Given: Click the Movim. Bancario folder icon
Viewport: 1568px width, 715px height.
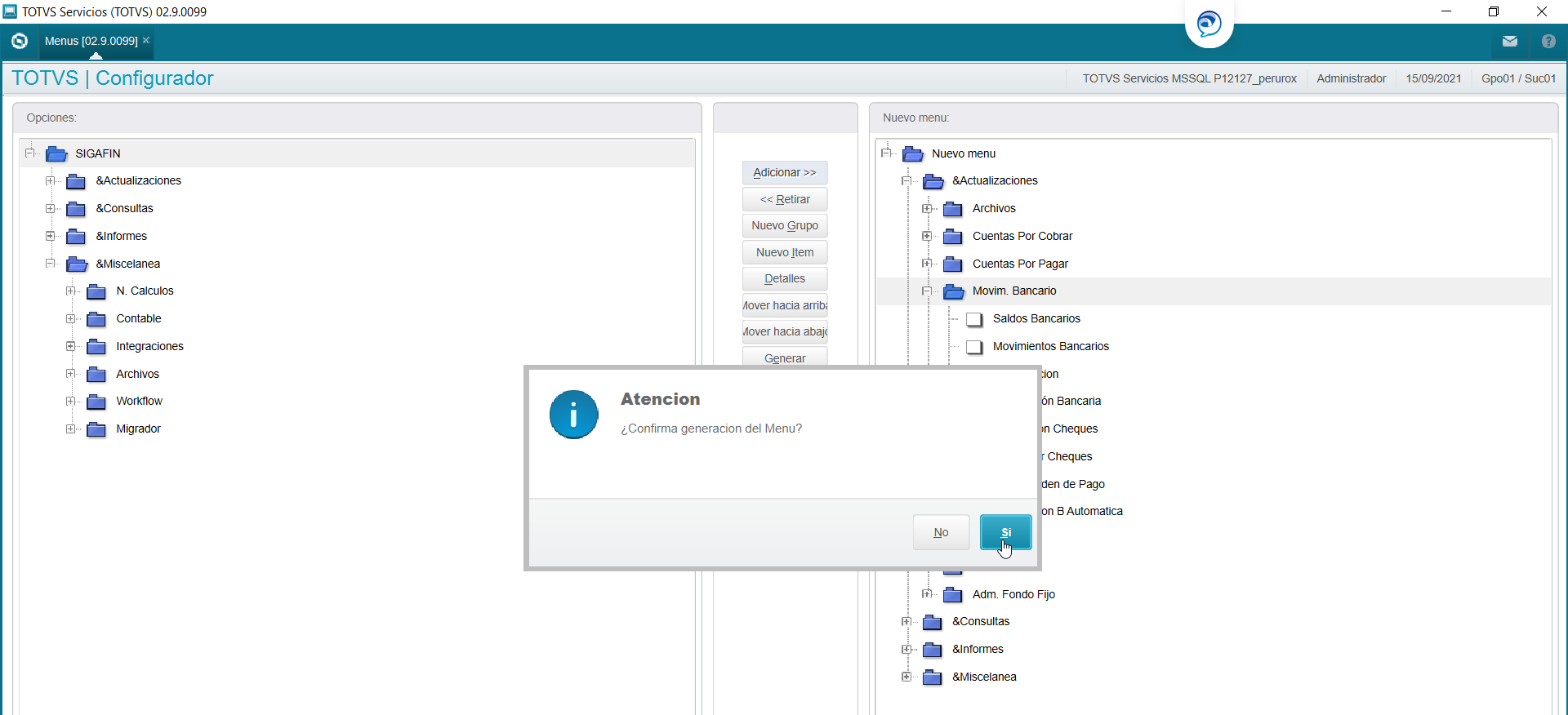Looking at the screenshot, I should point(954,291).
